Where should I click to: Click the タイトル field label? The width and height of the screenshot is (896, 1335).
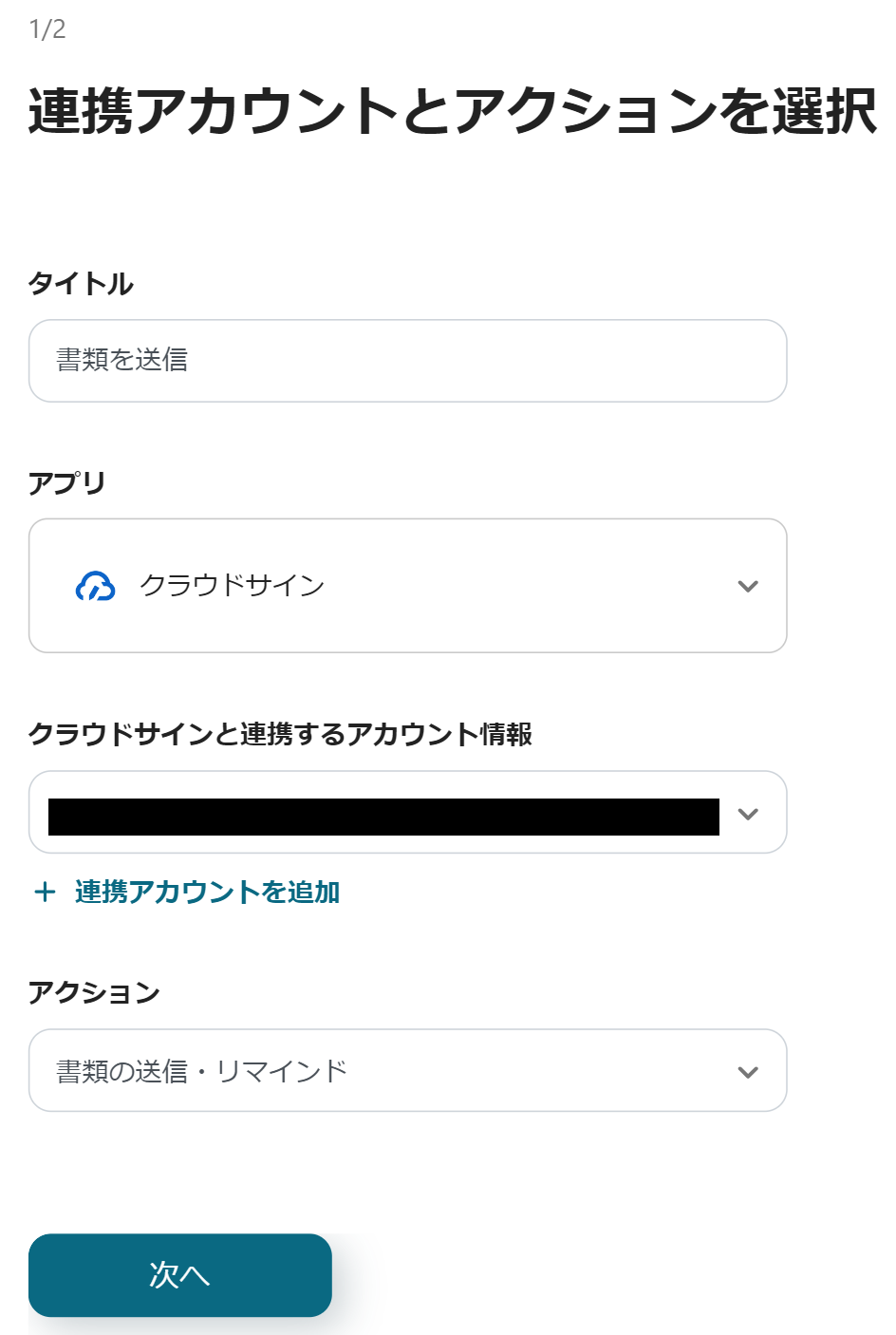(81, 283)
